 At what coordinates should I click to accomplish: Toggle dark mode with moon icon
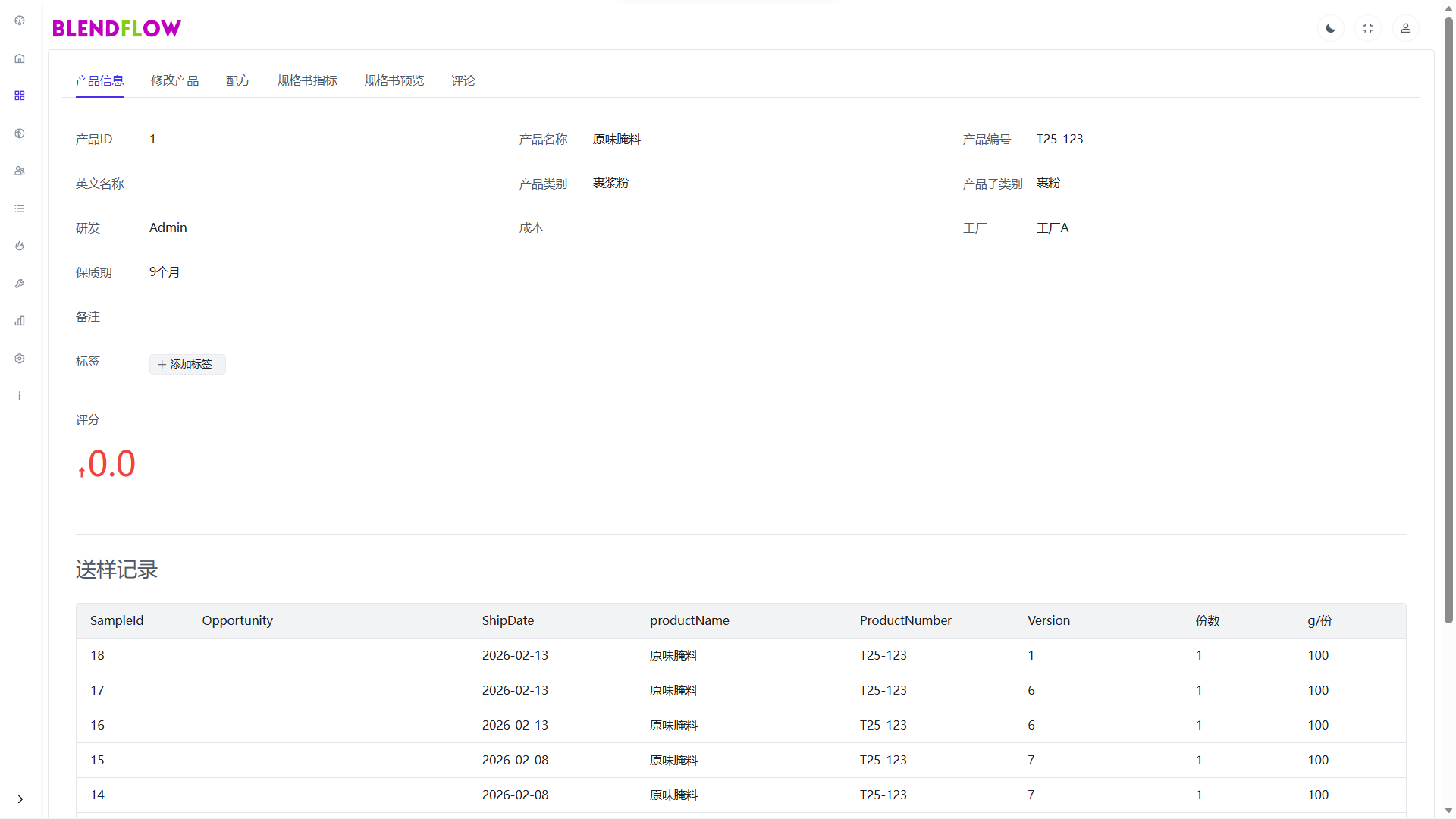tap(1330, 28)
